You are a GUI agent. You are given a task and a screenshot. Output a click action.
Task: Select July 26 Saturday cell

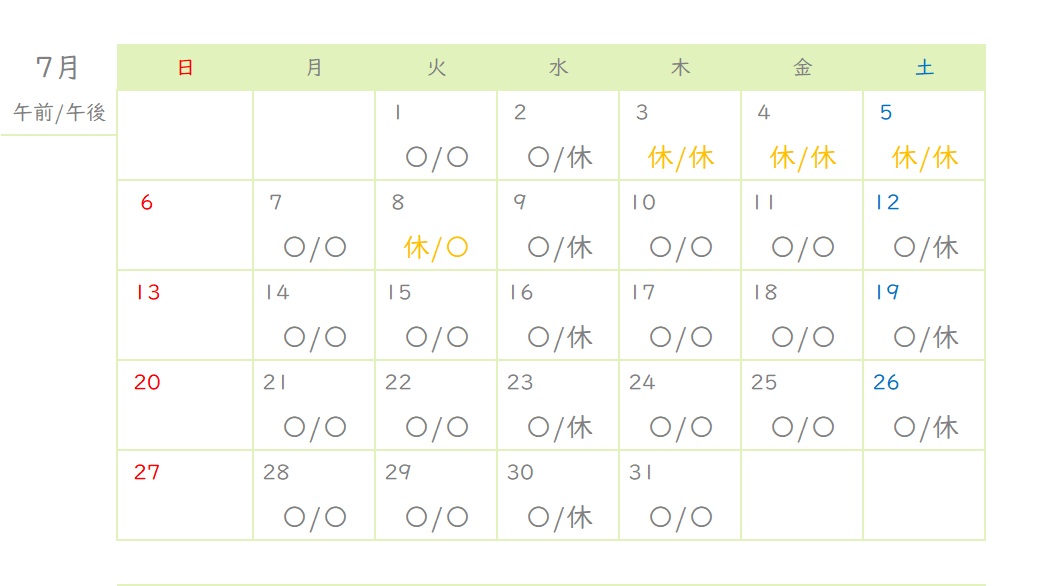pyautogui.click(x=924, y=406)
